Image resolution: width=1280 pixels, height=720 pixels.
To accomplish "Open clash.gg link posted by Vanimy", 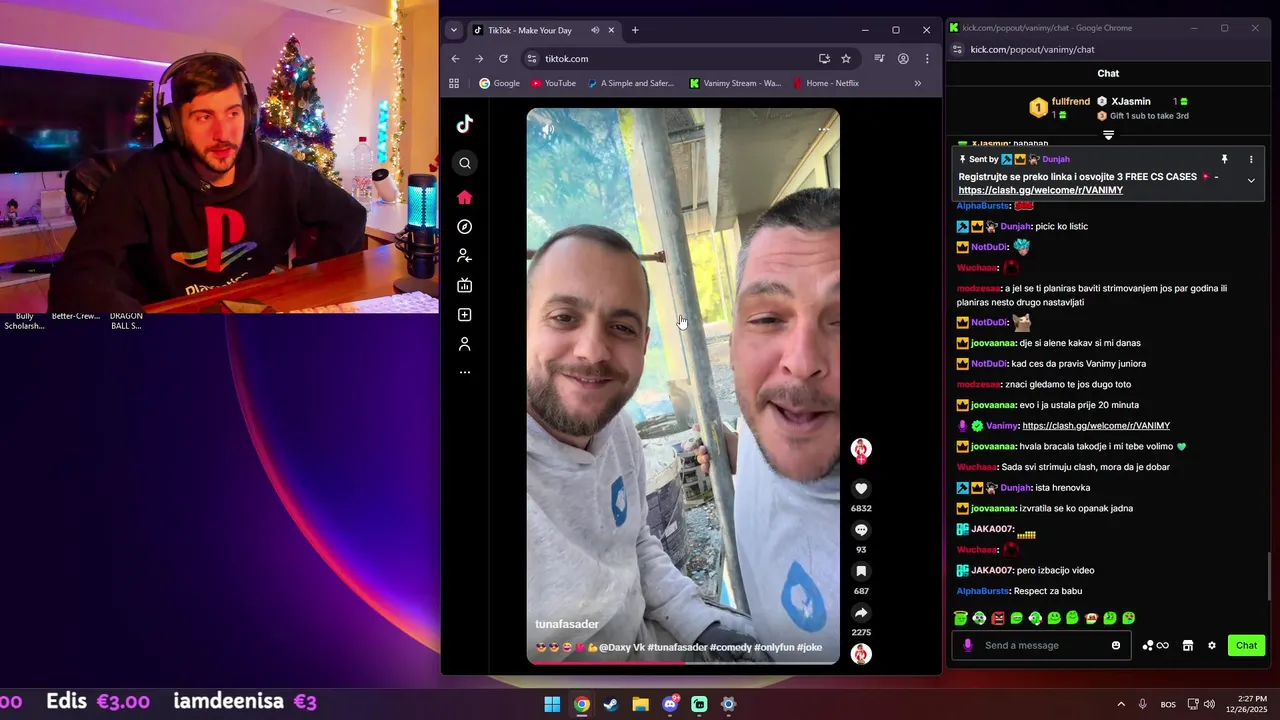I will (1096, 425).
